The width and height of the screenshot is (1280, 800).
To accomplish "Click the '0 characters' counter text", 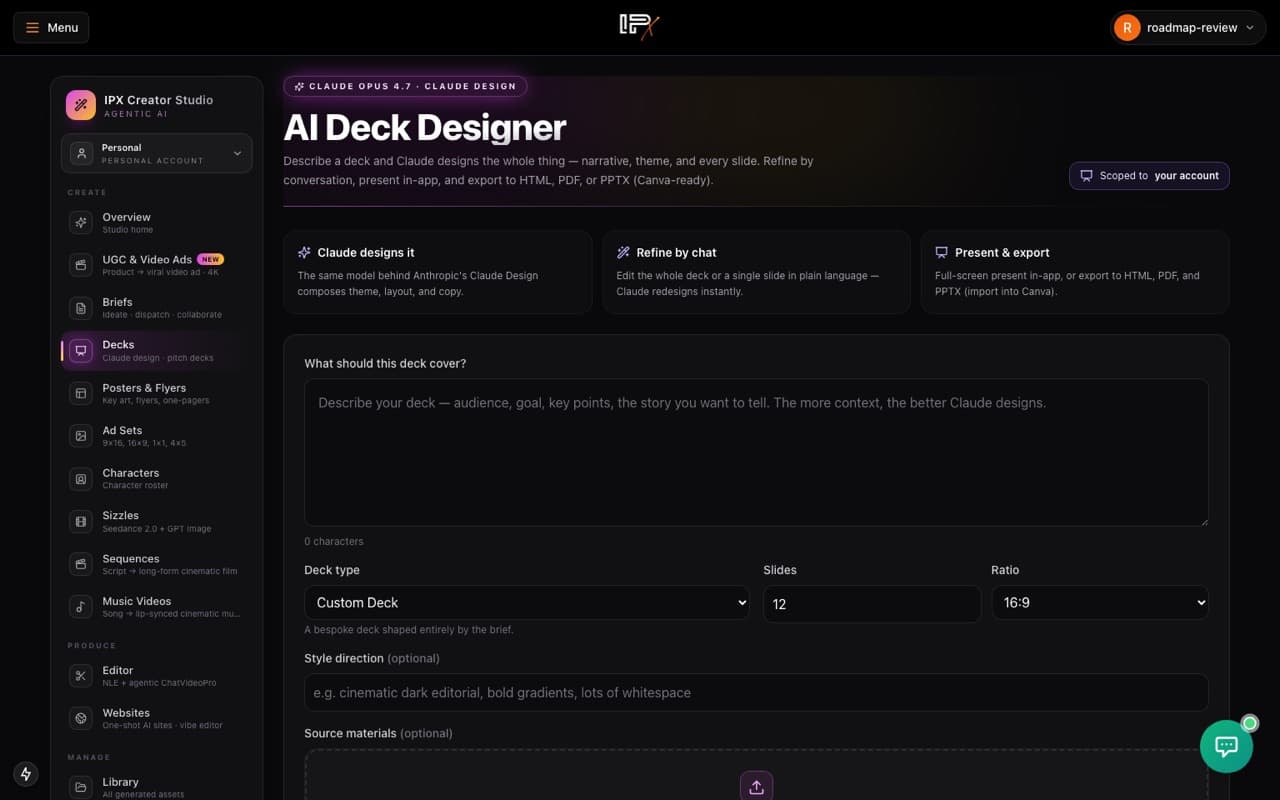I will click(x=334, y=541).
